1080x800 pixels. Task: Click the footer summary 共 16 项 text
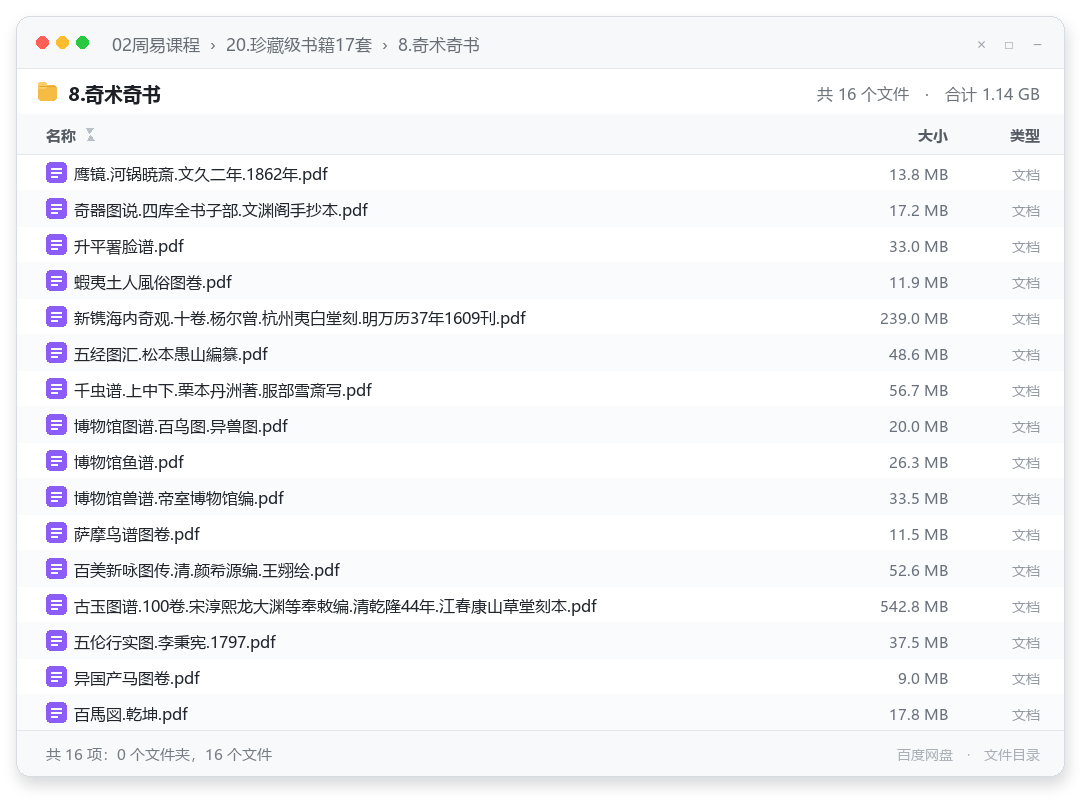pos(159,755)
